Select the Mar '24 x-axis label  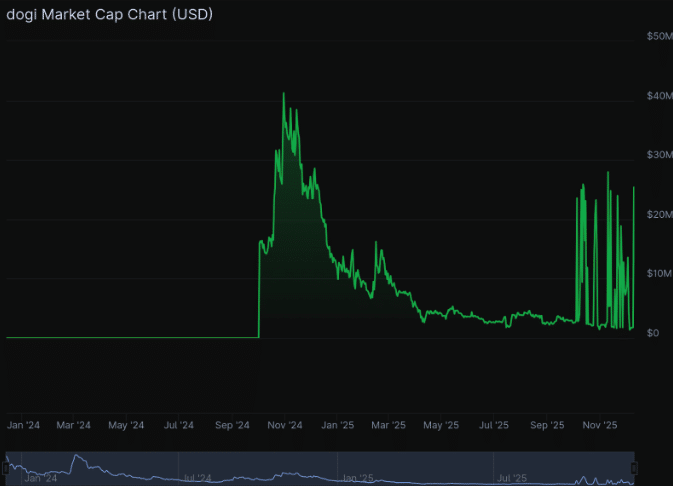[74, 425]
